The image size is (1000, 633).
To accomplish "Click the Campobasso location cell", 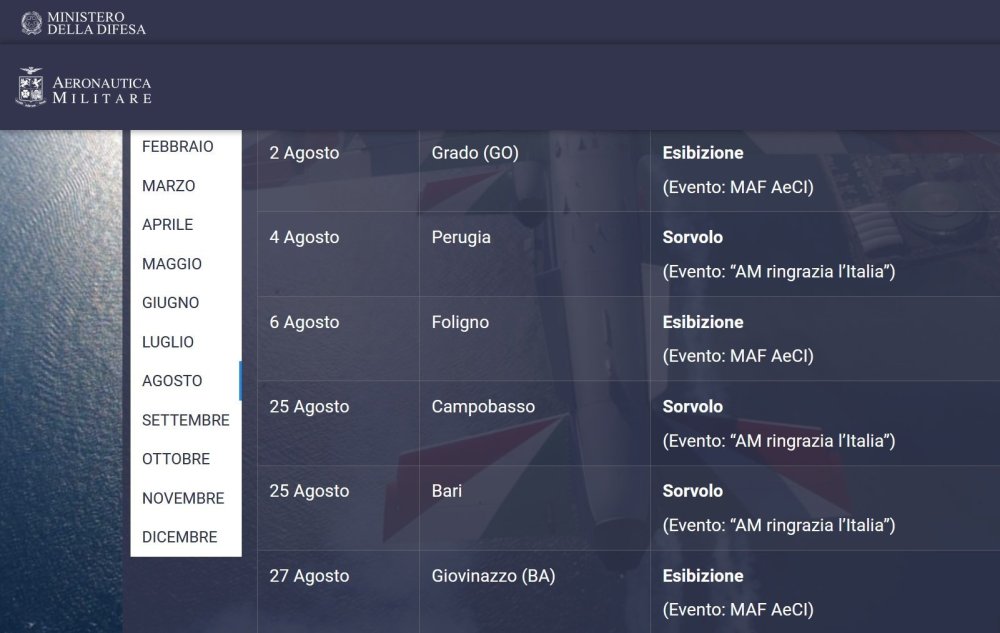I will tap(483, 407).
